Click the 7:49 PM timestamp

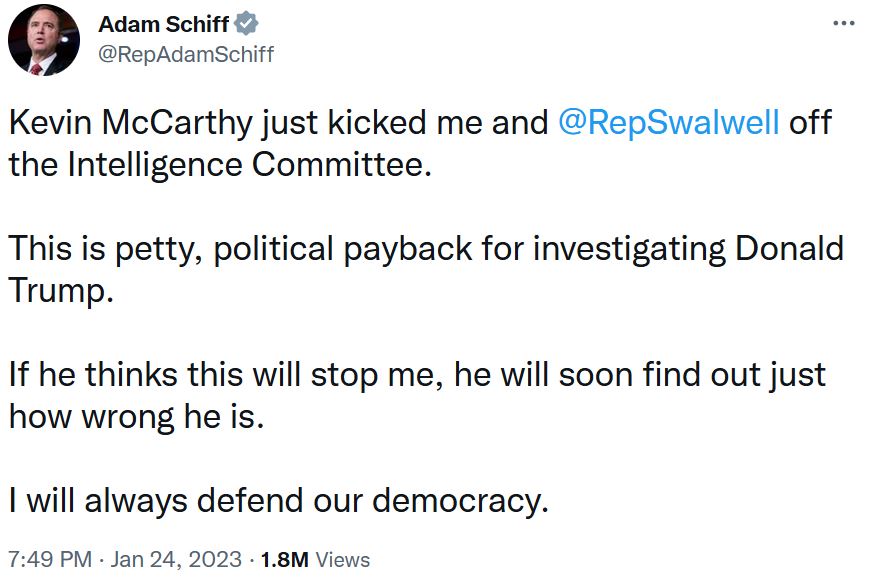coord(50,559)
